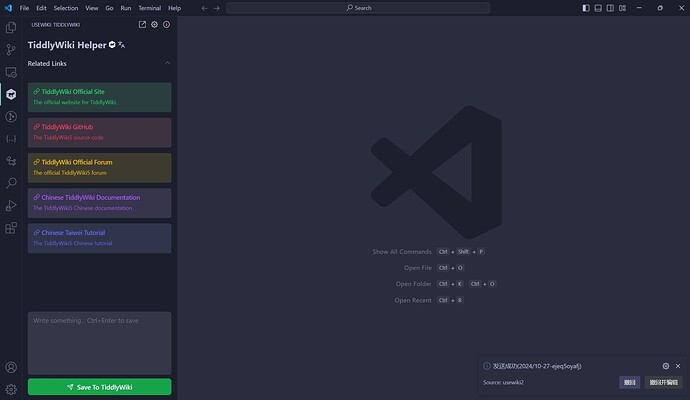The width and height of the screenshot is (690, 400).
Task: Open the Terminal menu
Action: pos(150,8)
